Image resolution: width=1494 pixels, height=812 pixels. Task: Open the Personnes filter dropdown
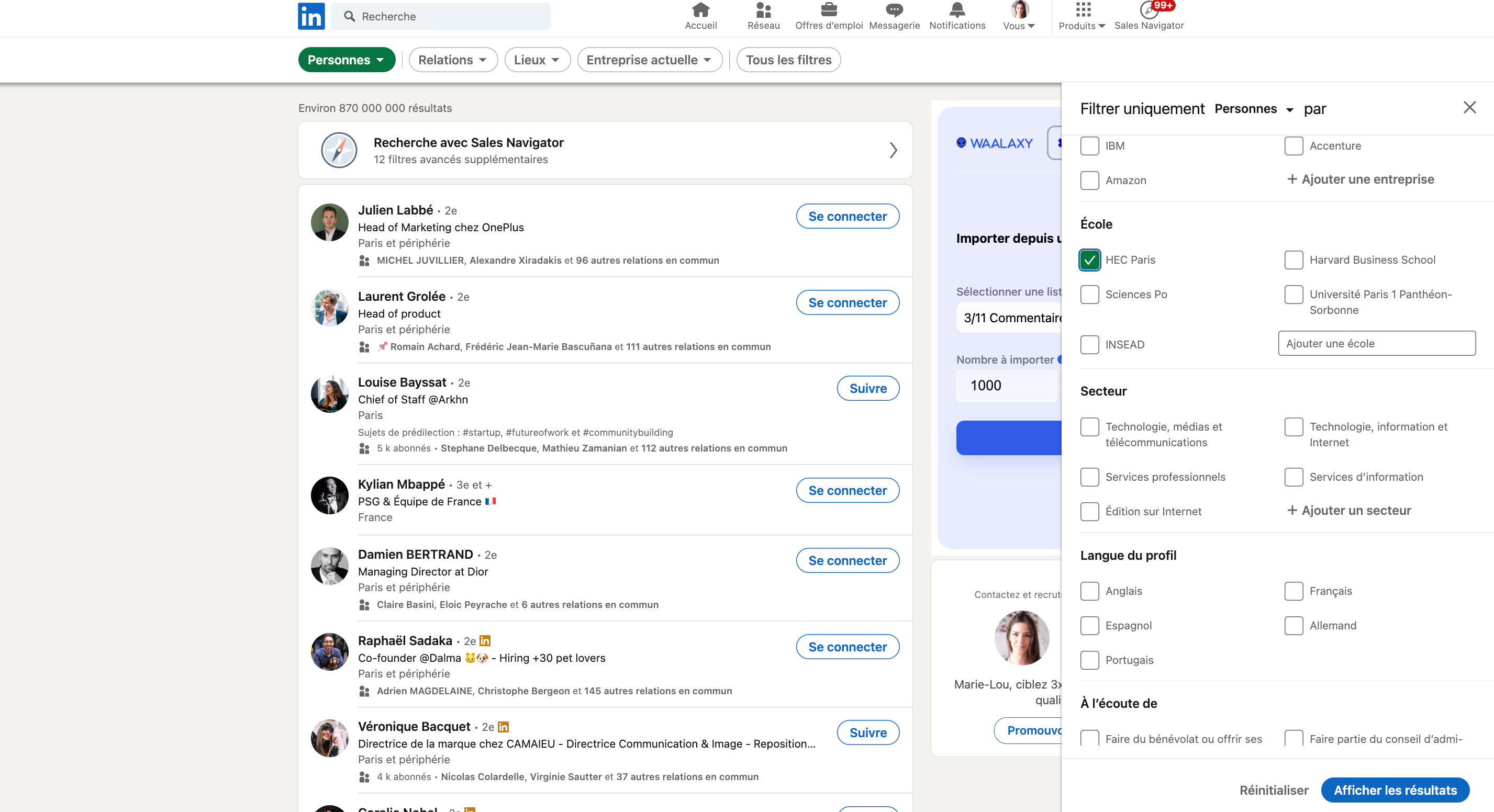(346, 60)
